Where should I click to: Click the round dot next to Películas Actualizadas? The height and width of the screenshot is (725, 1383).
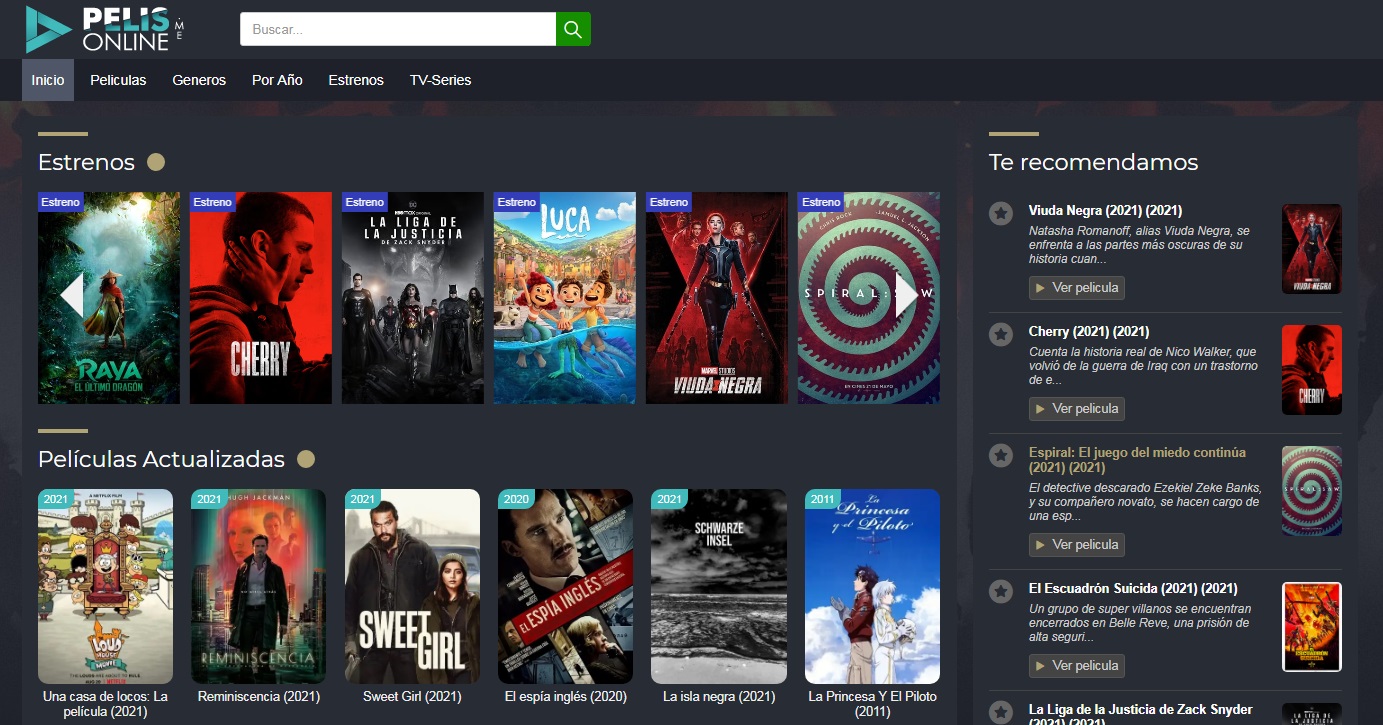[x=306, y=459]
